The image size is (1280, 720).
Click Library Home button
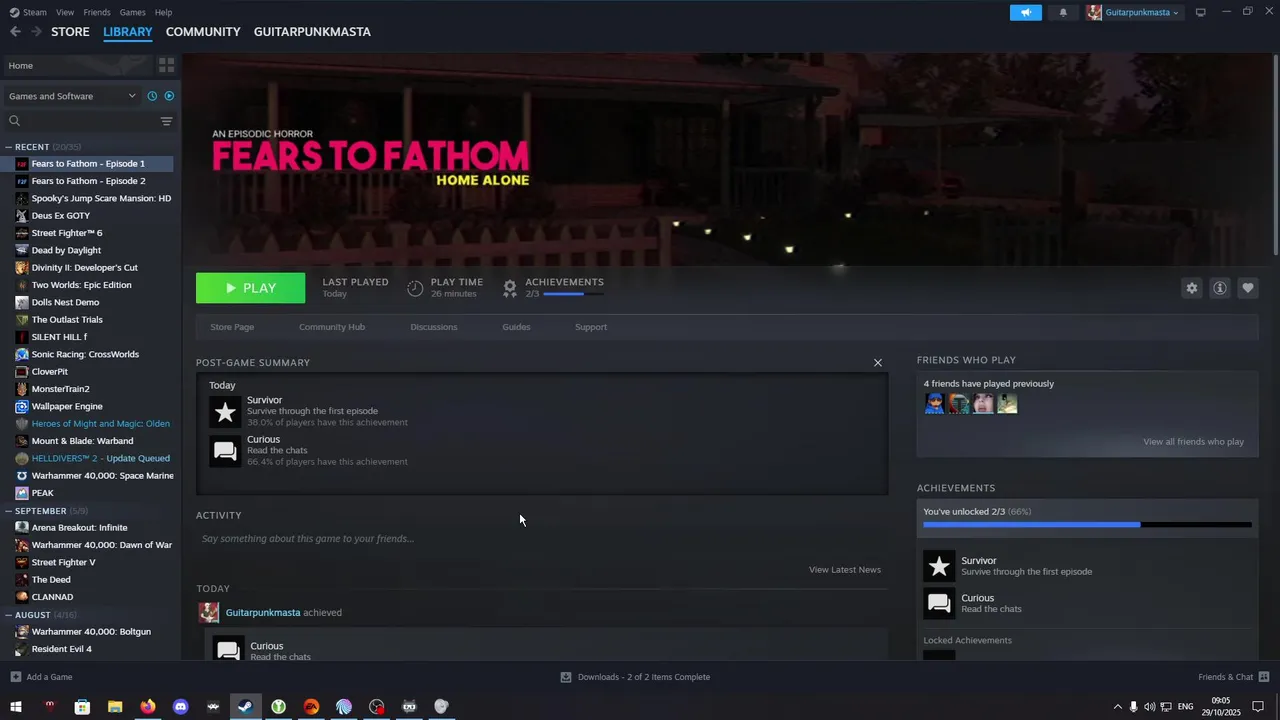click(x=76, y=65)
